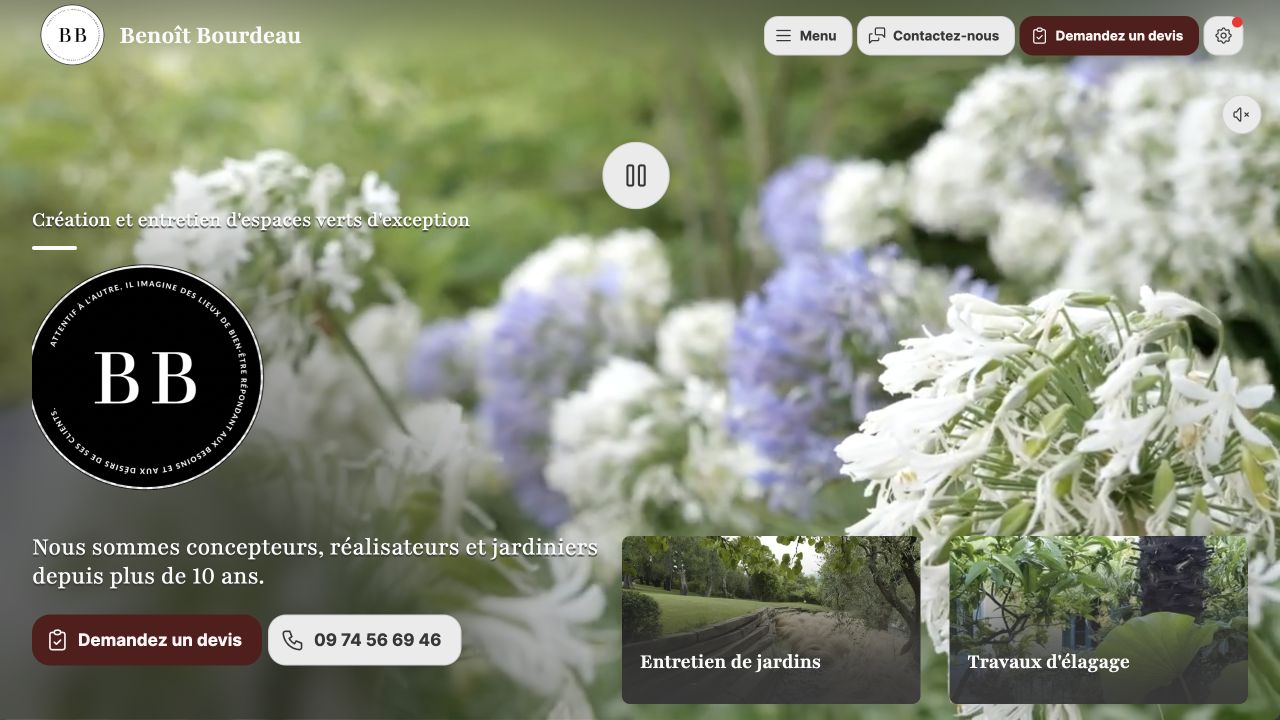This screenshot has height=720, width=1280.
Task: Click the heading 'Création et entretien d'espaces verts d'exception'
Action: tap(251, 220)
